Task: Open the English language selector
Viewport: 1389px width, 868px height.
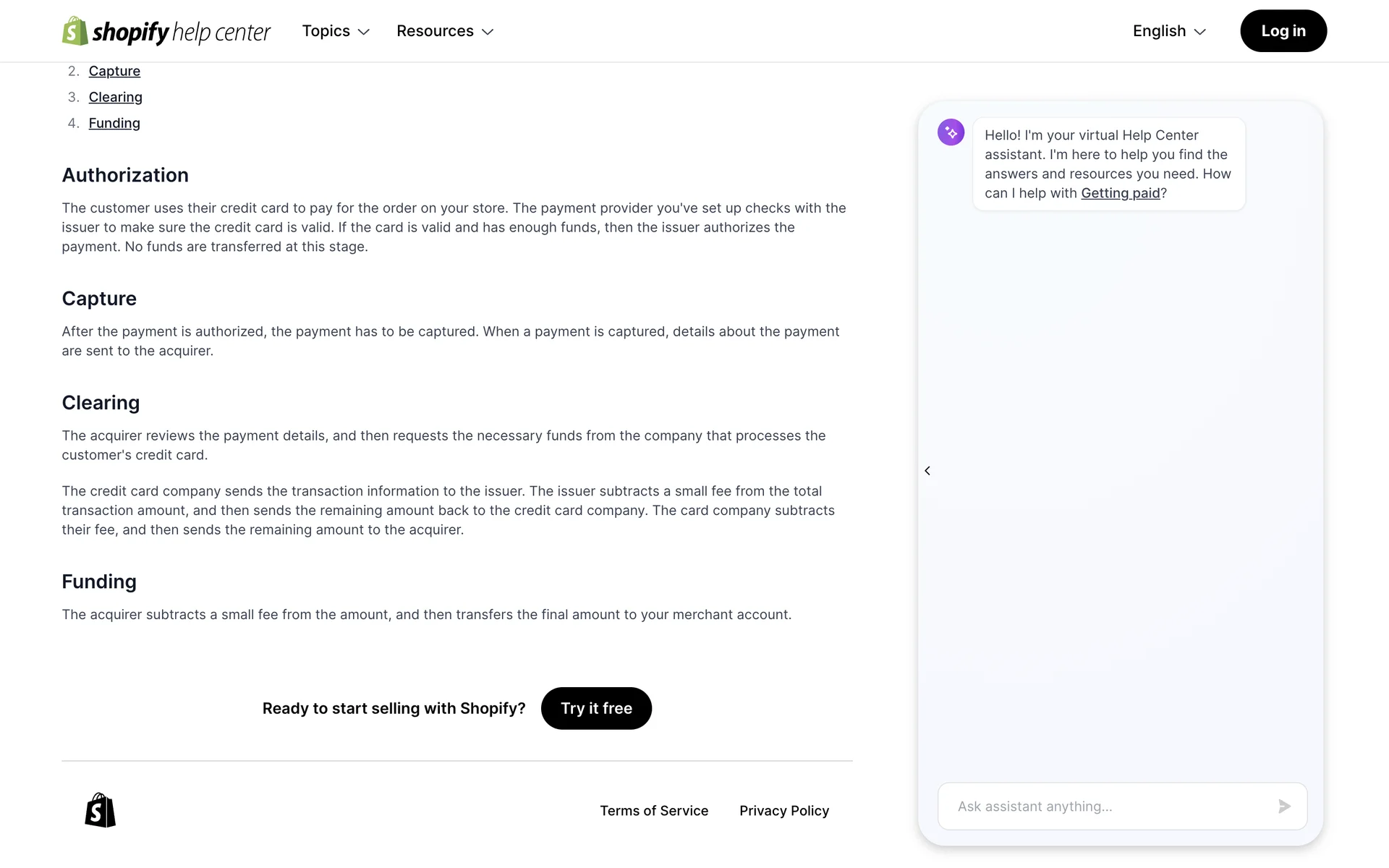Action: (x=1169, y=31)
